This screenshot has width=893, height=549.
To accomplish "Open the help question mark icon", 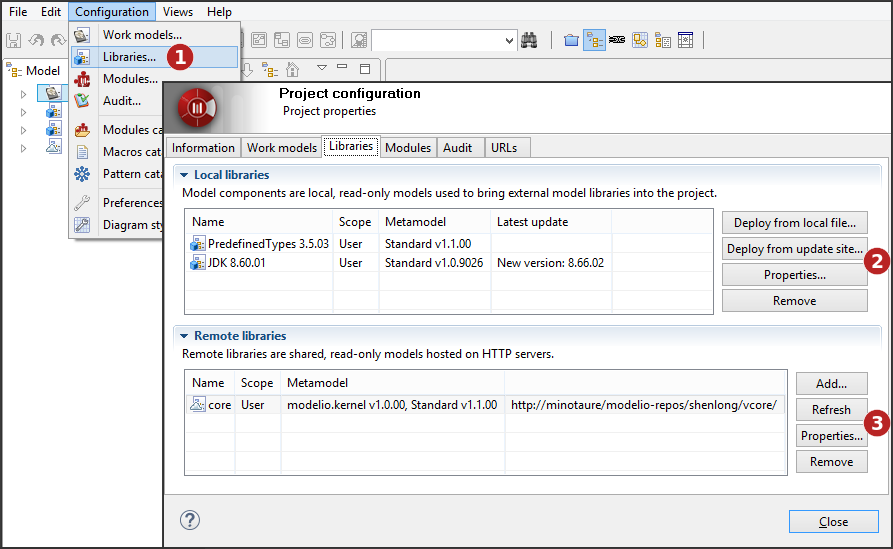I will [190, 520].
